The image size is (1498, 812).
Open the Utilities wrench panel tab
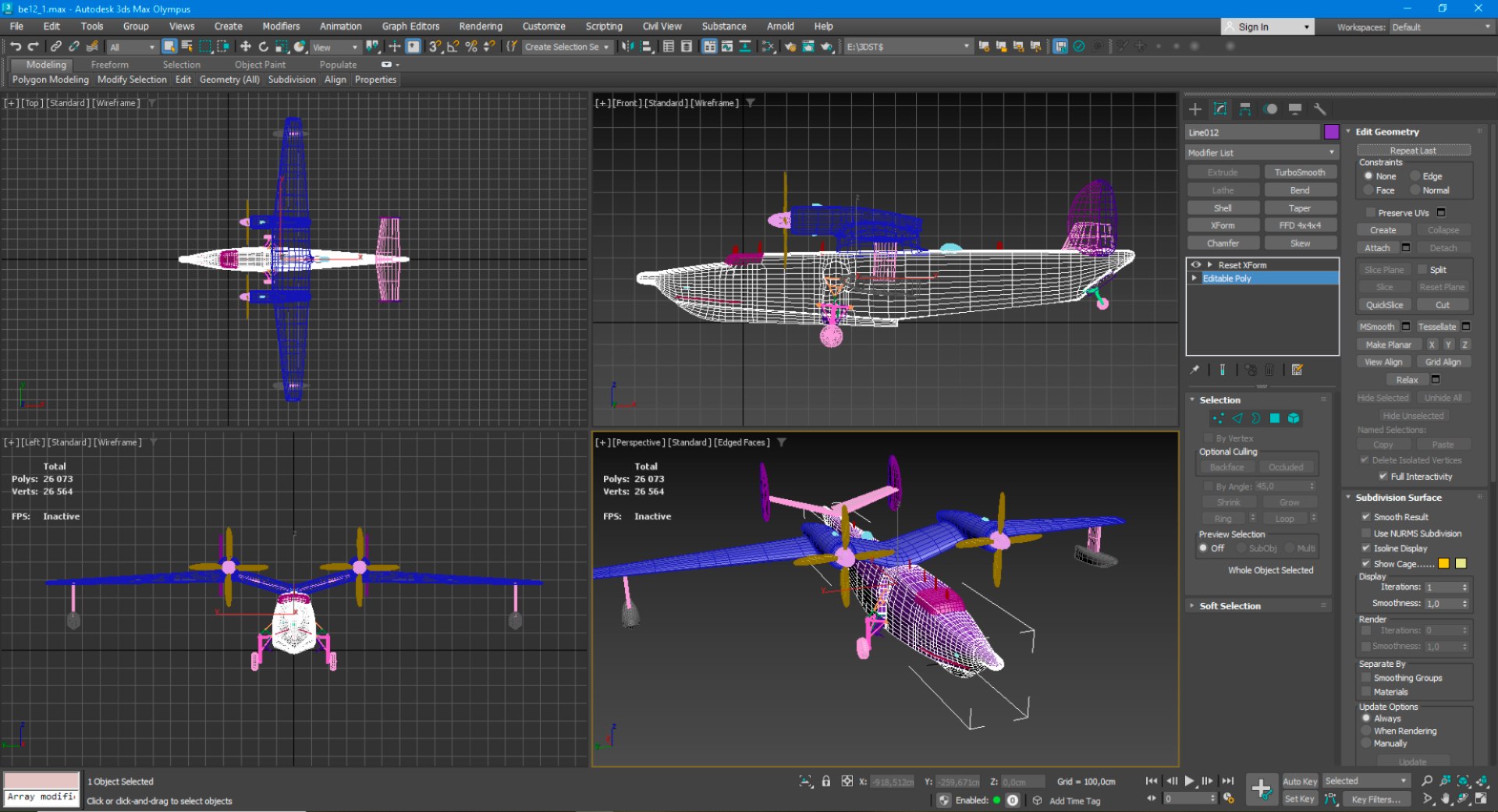point(1320,109)
